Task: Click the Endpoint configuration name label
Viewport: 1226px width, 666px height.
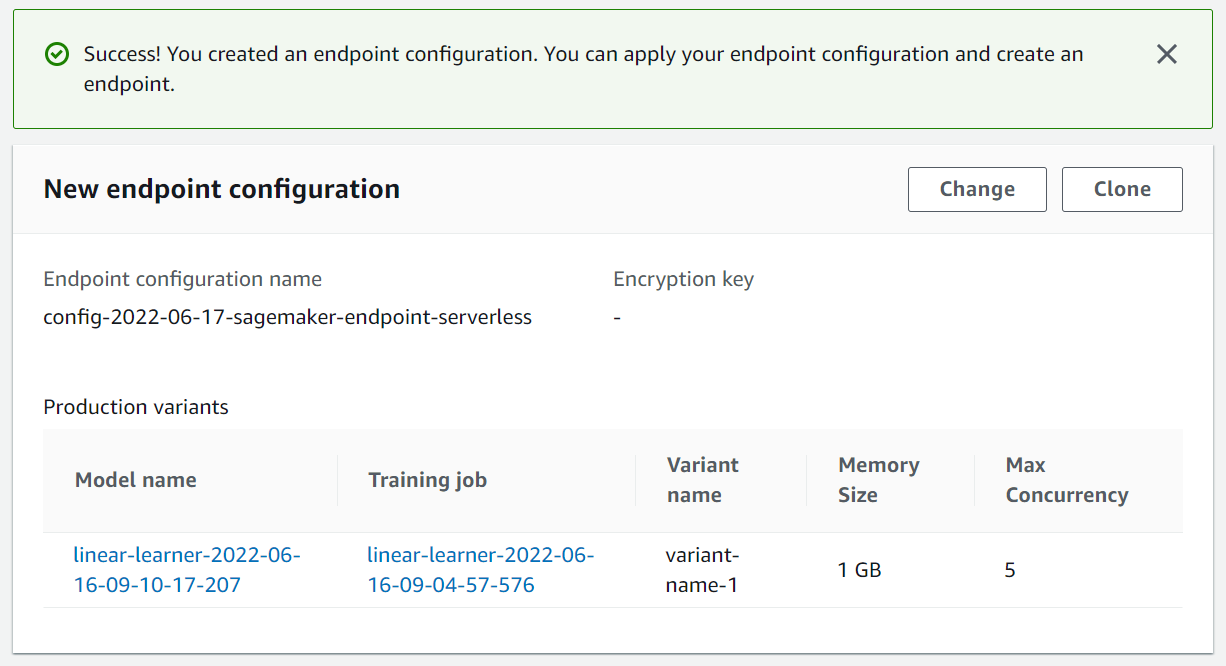Action: click(183, 280)
